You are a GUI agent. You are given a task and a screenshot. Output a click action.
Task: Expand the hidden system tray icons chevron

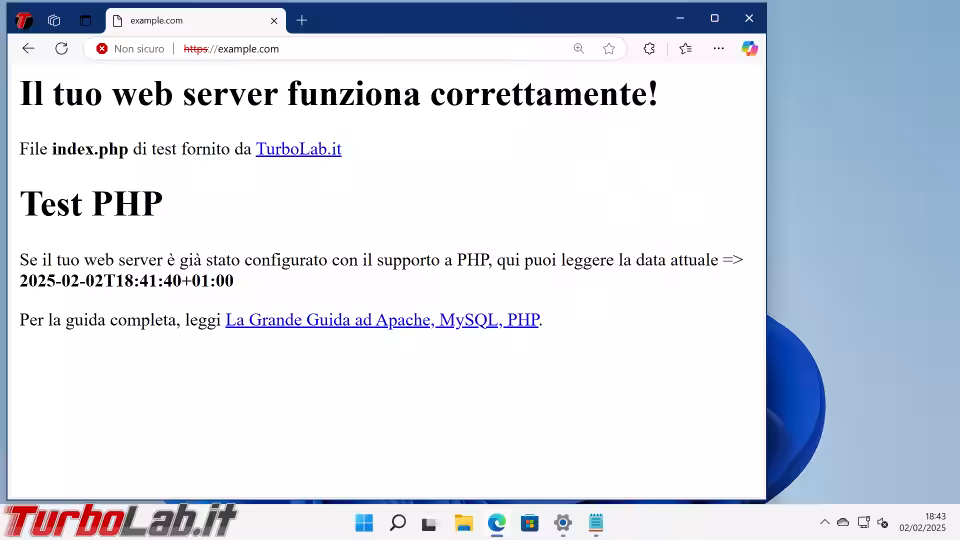(824, 522)
